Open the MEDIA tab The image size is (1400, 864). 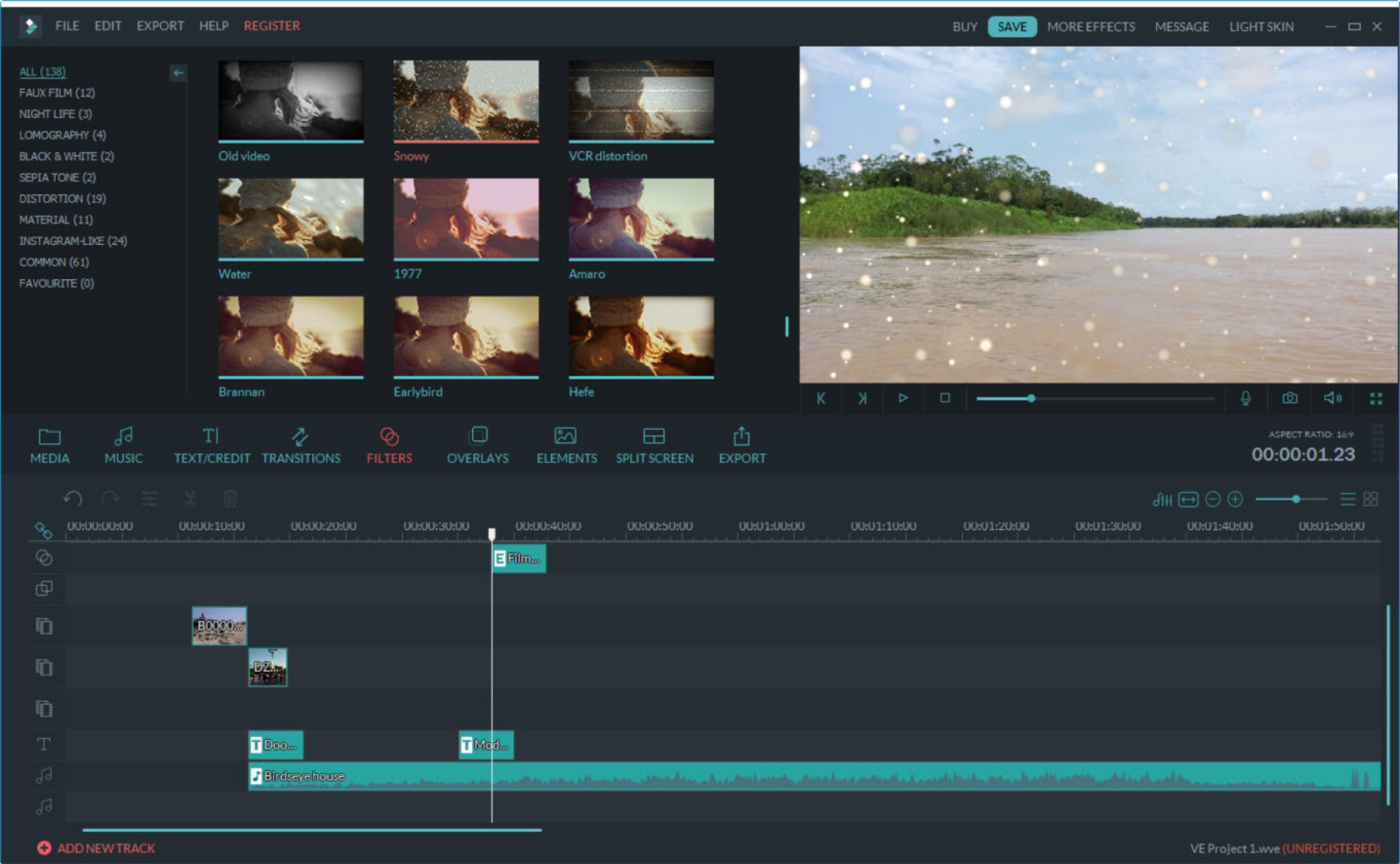tap(50, 446)
